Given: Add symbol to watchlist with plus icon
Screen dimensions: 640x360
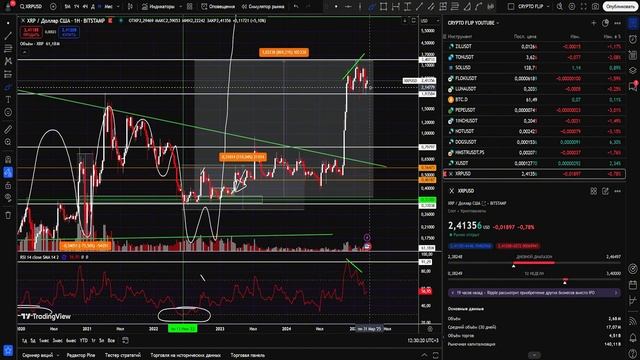Looking at the screenshot, I should point(593,23).
